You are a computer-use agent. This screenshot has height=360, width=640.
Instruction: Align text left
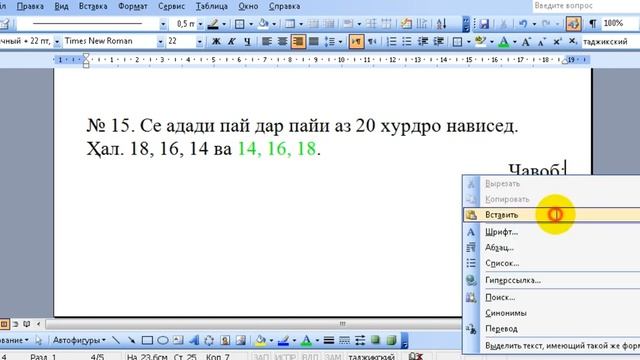267,41
